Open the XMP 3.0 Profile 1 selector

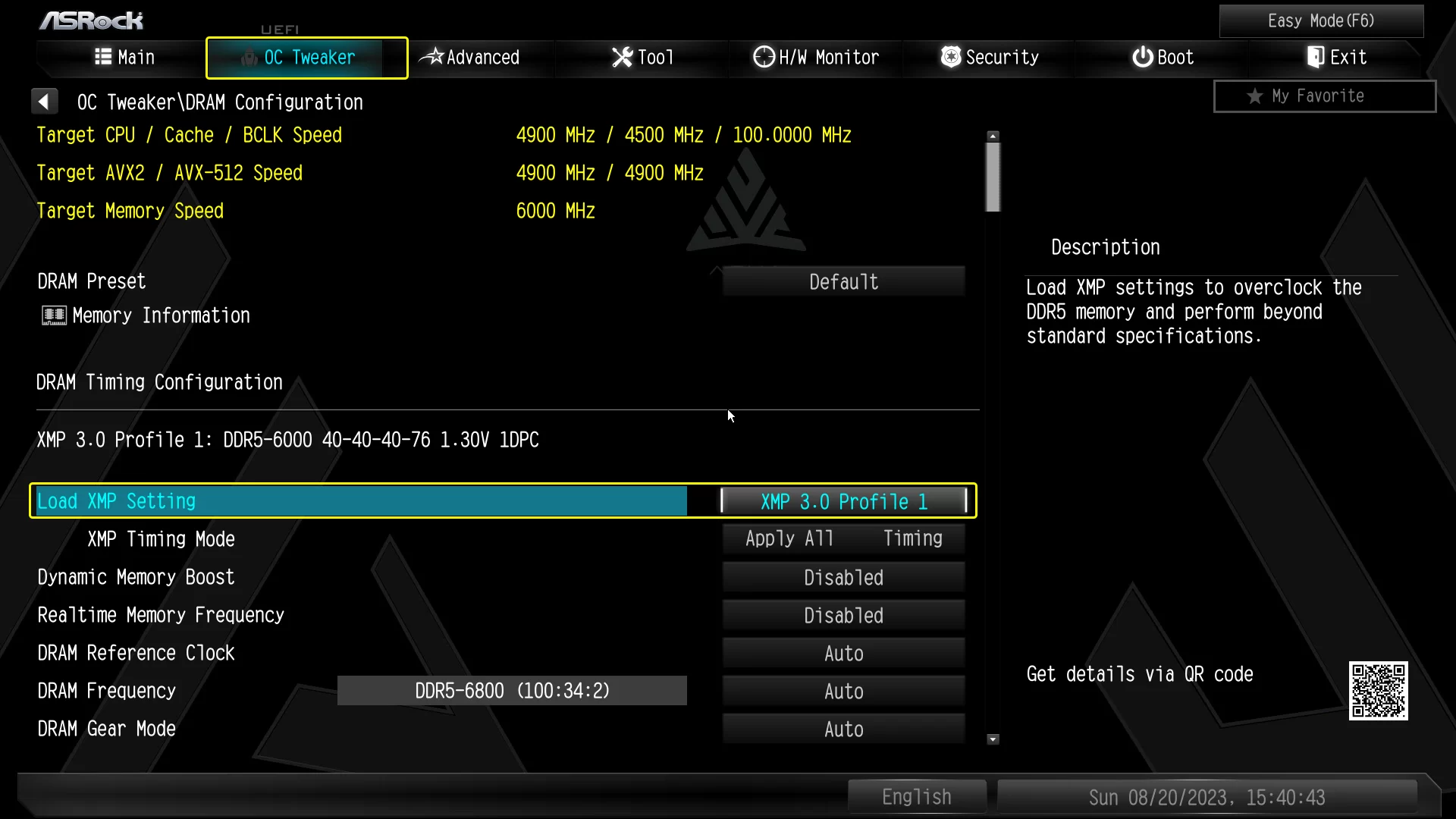coord(843,501)
